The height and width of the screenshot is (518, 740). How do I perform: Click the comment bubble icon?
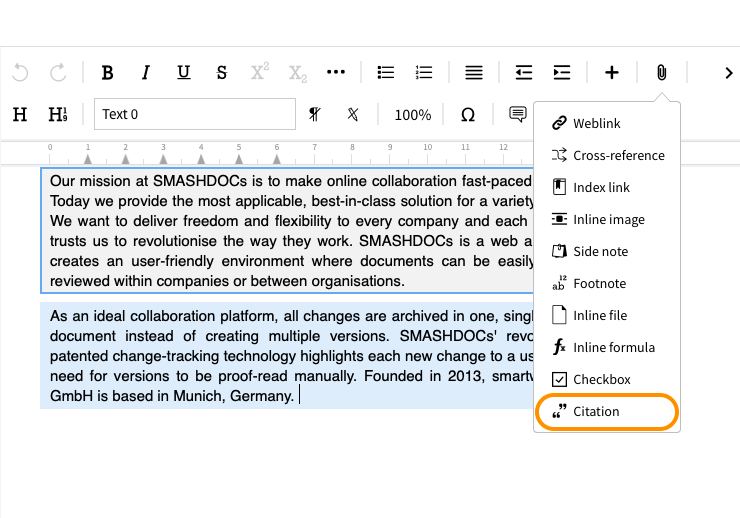(518, 114)
